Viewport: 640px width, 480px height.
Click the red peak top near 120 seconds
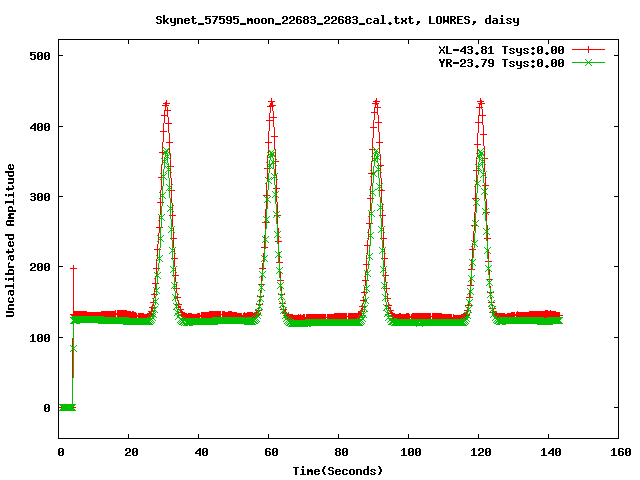[481, 102]
